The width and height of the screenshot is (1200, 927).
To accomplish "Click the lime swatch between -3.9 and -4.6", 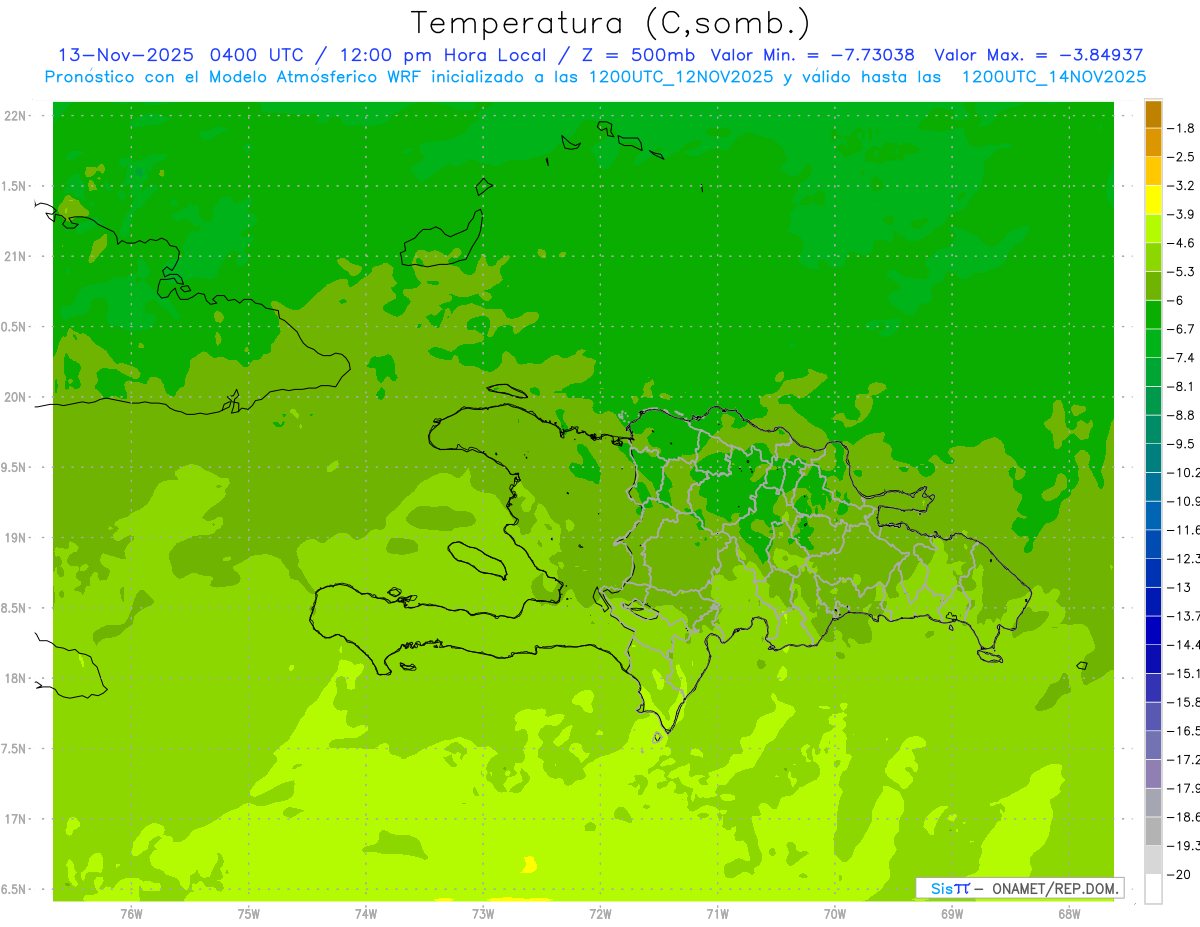I will 1153,228.
